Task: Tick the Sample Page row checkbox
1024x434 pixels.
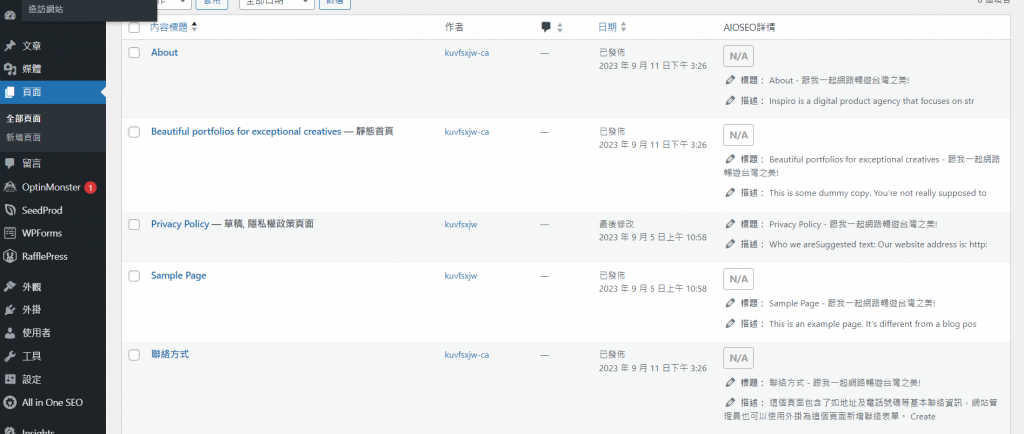Action: tap(134, 276)
